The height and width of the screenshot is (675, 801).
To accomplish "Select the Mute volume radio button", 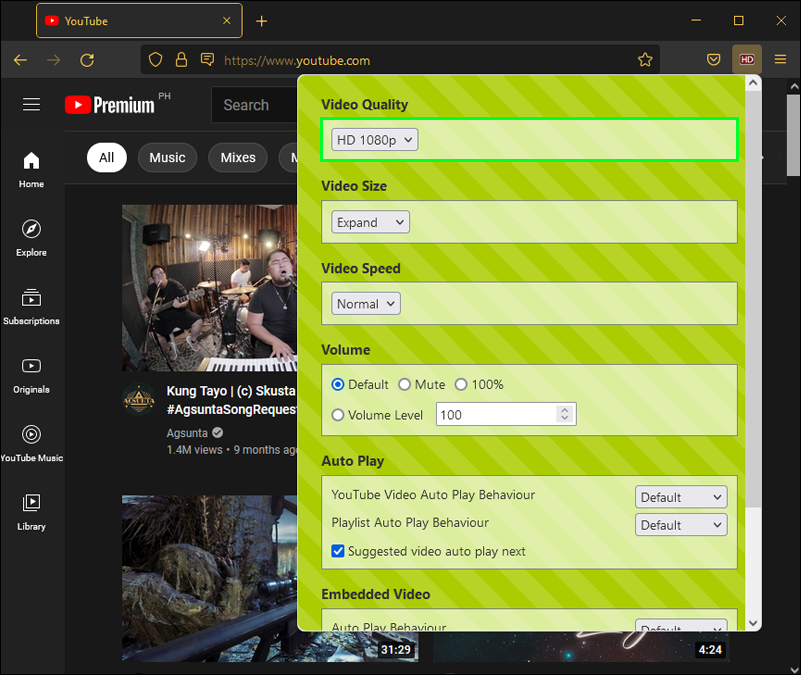I will (x=405, y=384).
